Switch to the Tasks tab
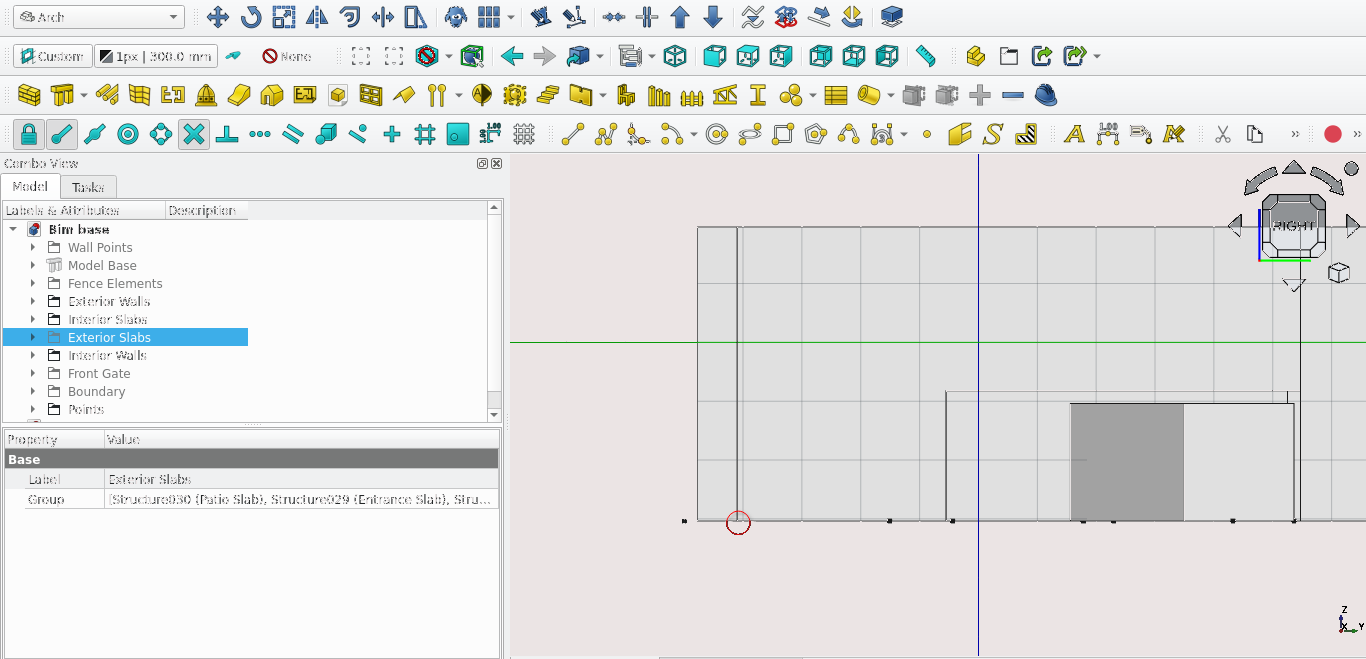The height and width of the screenshot is (659, 1366). coord(88,187)
